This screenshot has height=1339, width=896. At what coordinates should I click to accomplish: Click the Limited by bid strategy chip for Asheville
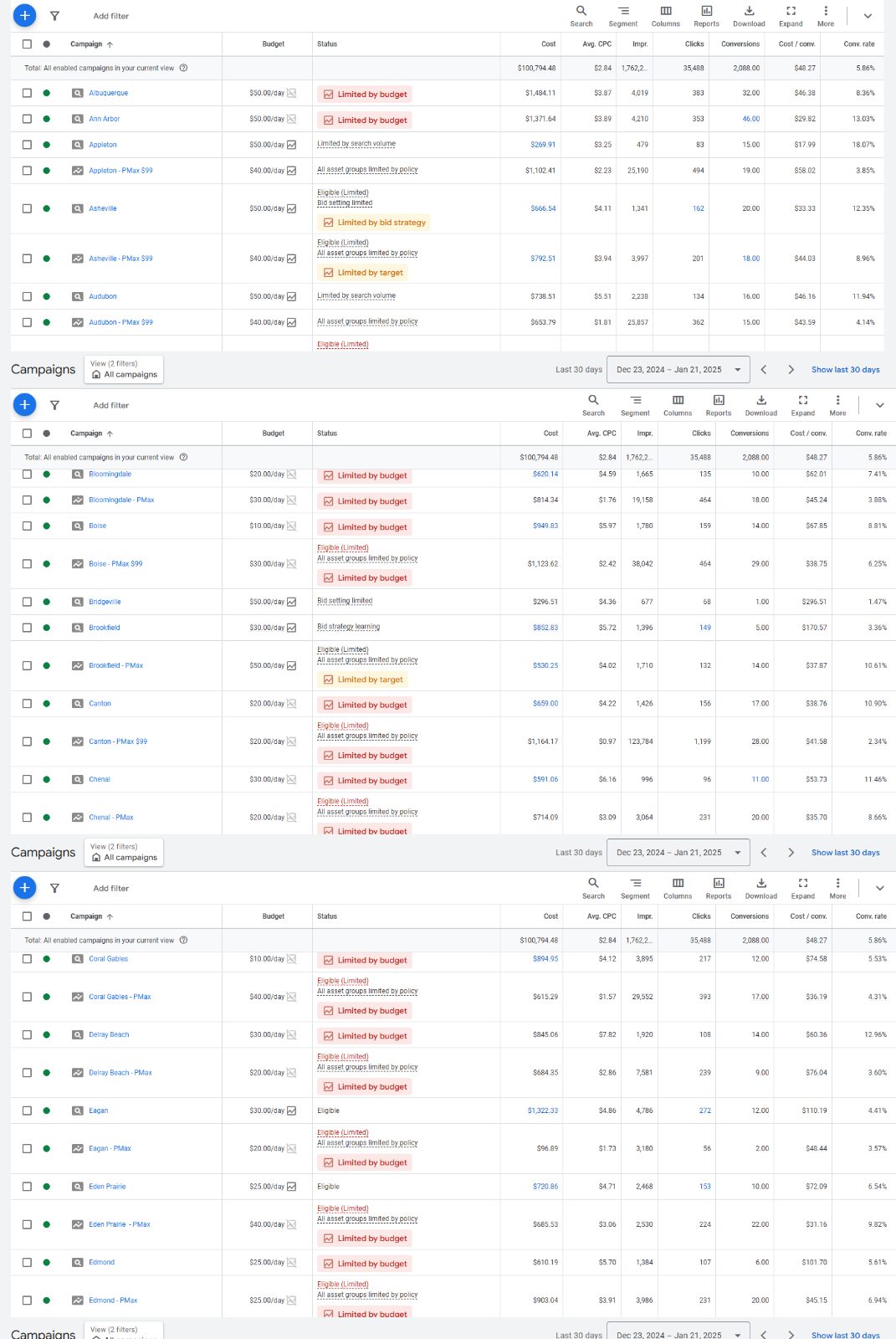click(374, 223)
